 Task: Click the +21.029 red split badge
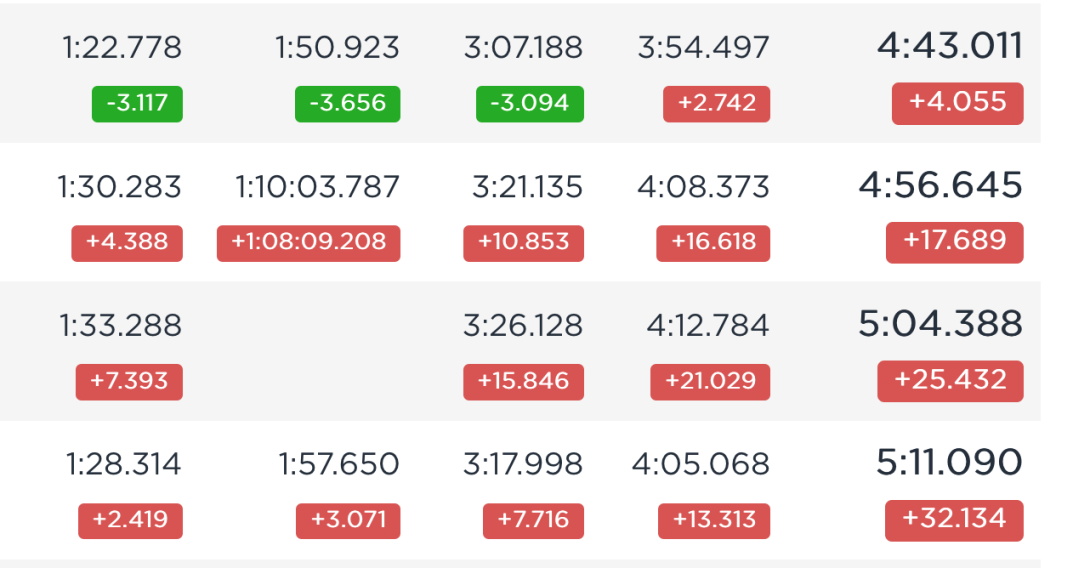[710, 382]
